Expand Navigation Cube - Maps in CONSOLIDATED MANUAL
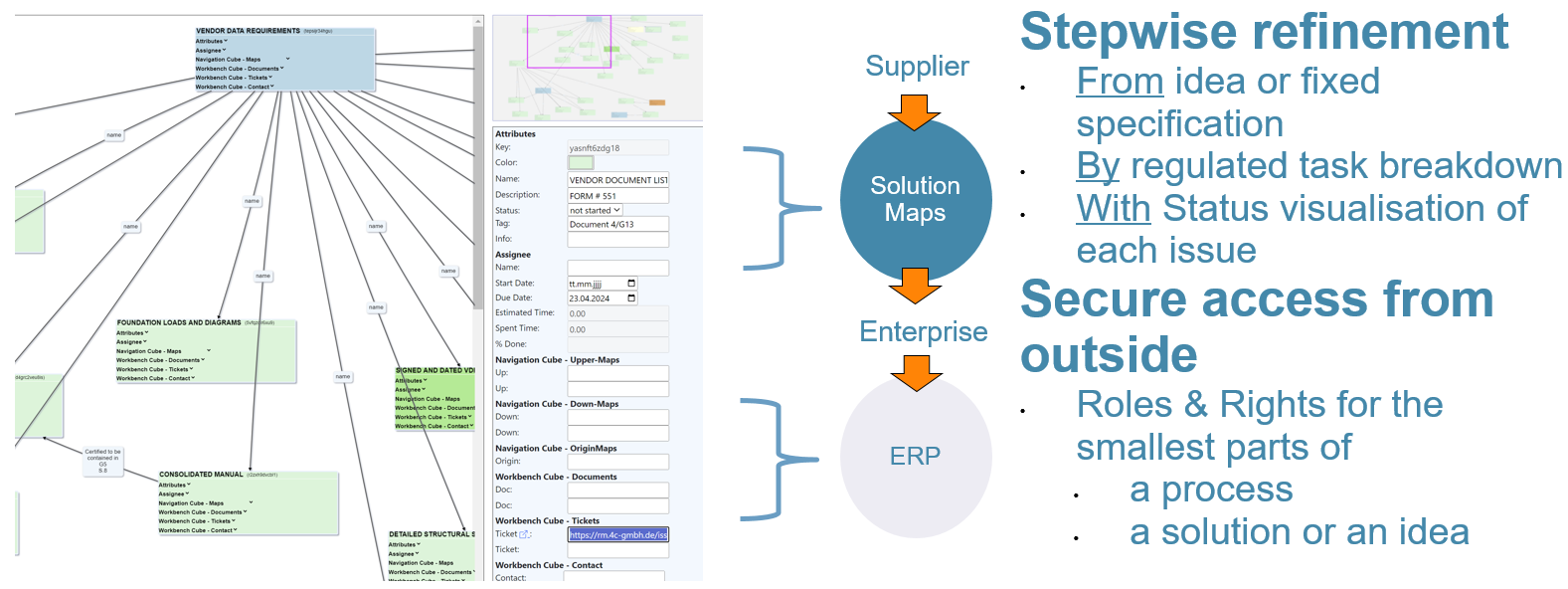Image resolution: width=1568 pixels, height=589 pixels. click(252, 502)
